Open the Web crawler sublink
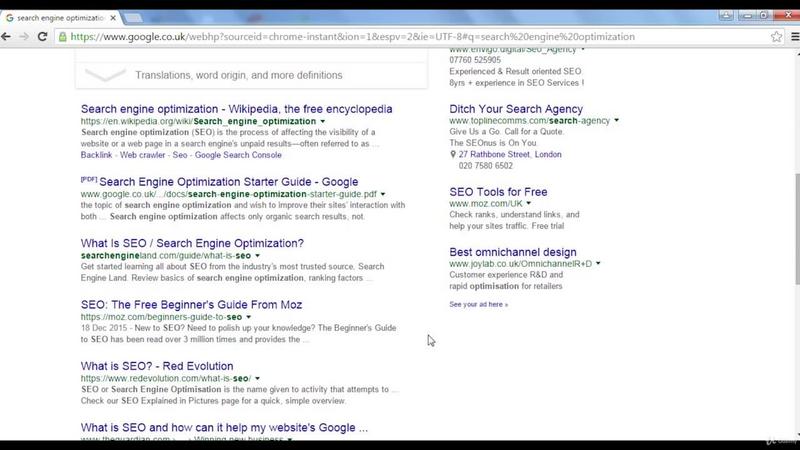 click(x=142, y=155)
